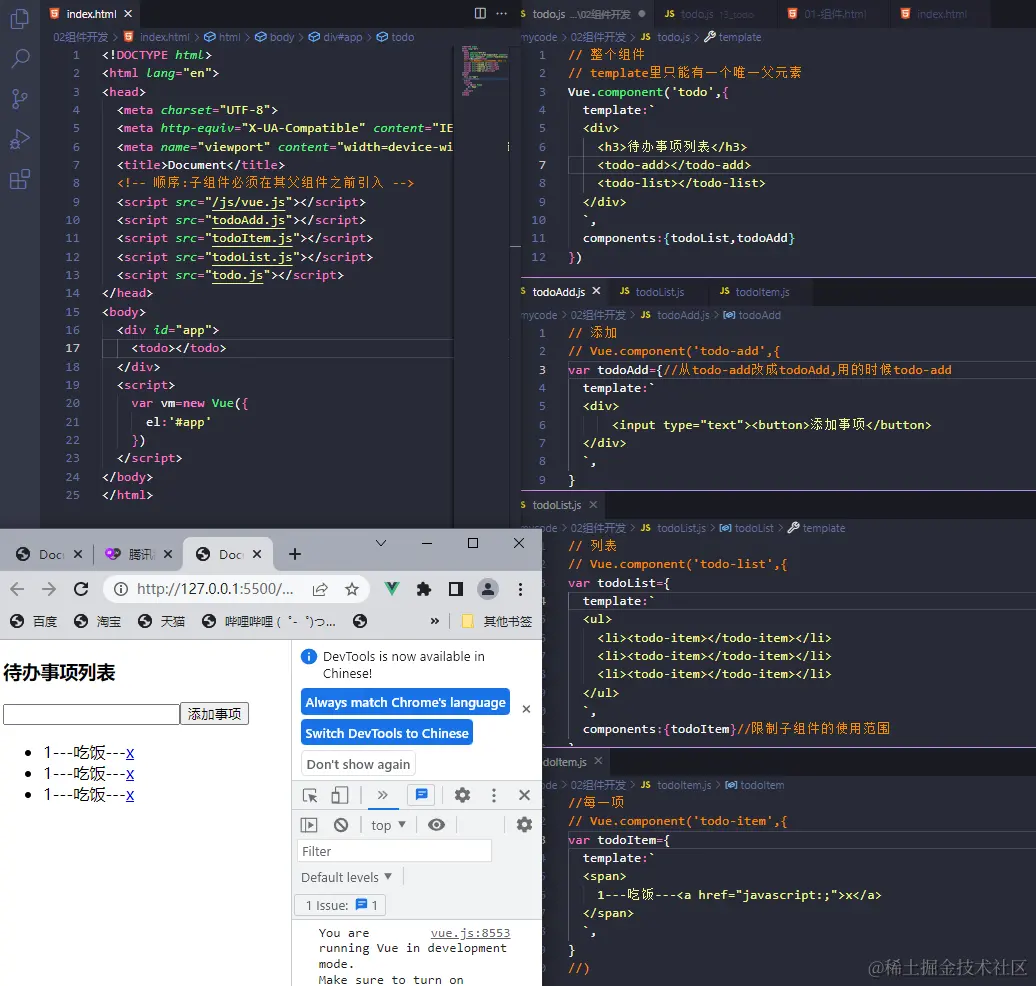Open the 1 Issue button
1036x986 pixels.
point(341,905)
